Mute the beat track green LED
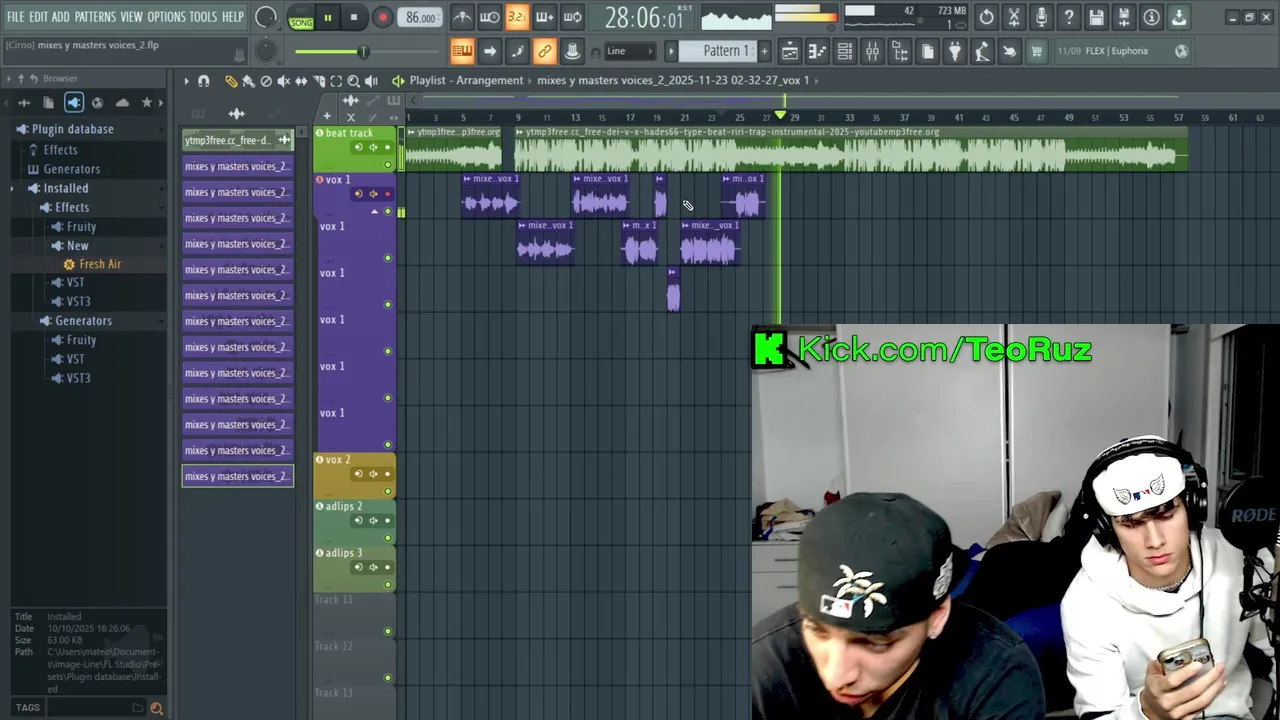Image resolution: width=1280 pixels, height=720 pixels. 388,165
